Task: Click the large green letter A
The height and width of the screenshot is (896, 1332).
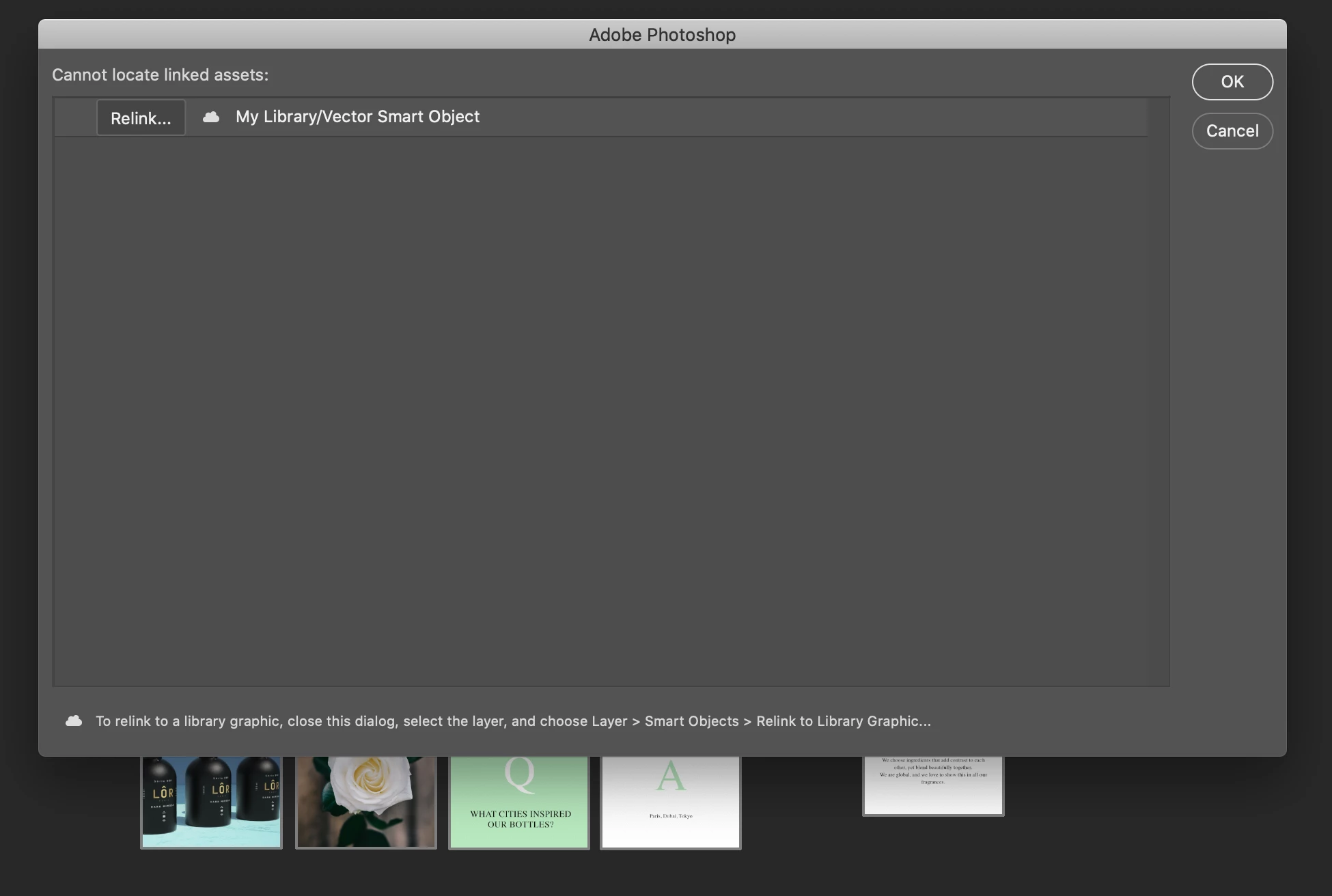Action: point(671,776)
